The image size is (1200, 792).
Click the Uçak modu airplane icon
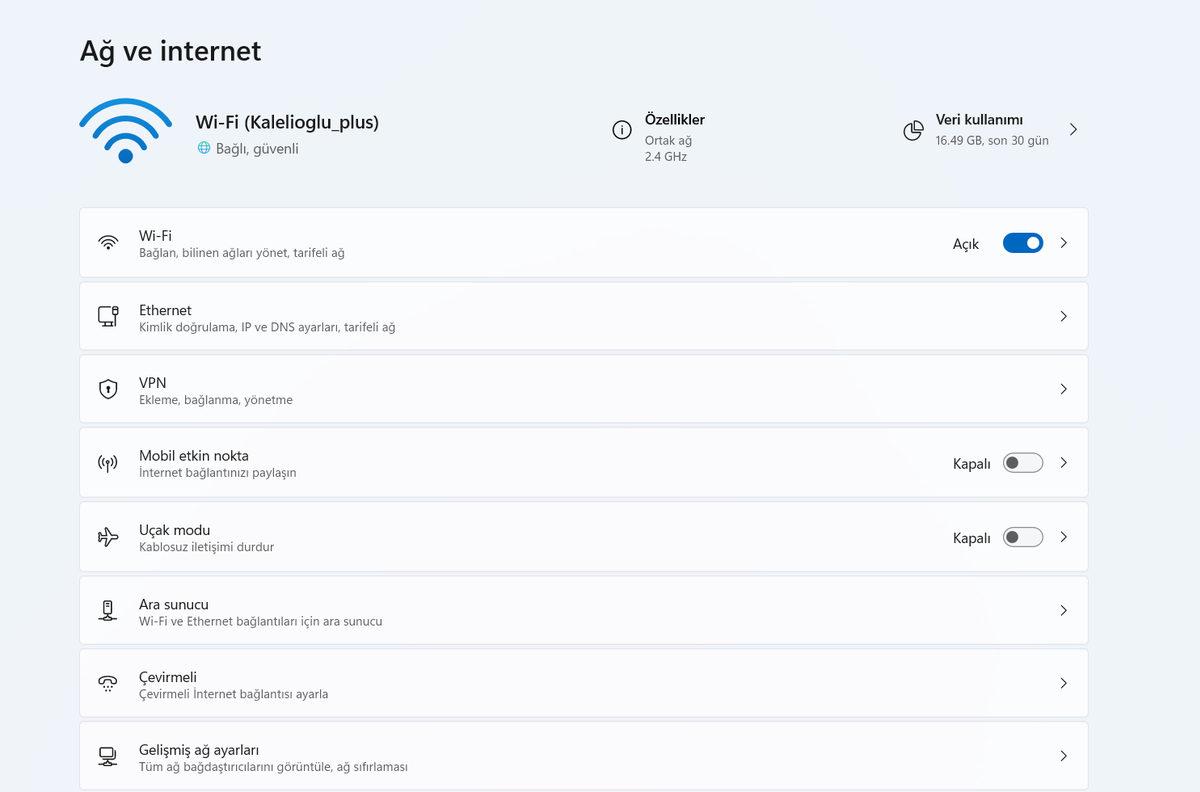(x=108, y=536)
